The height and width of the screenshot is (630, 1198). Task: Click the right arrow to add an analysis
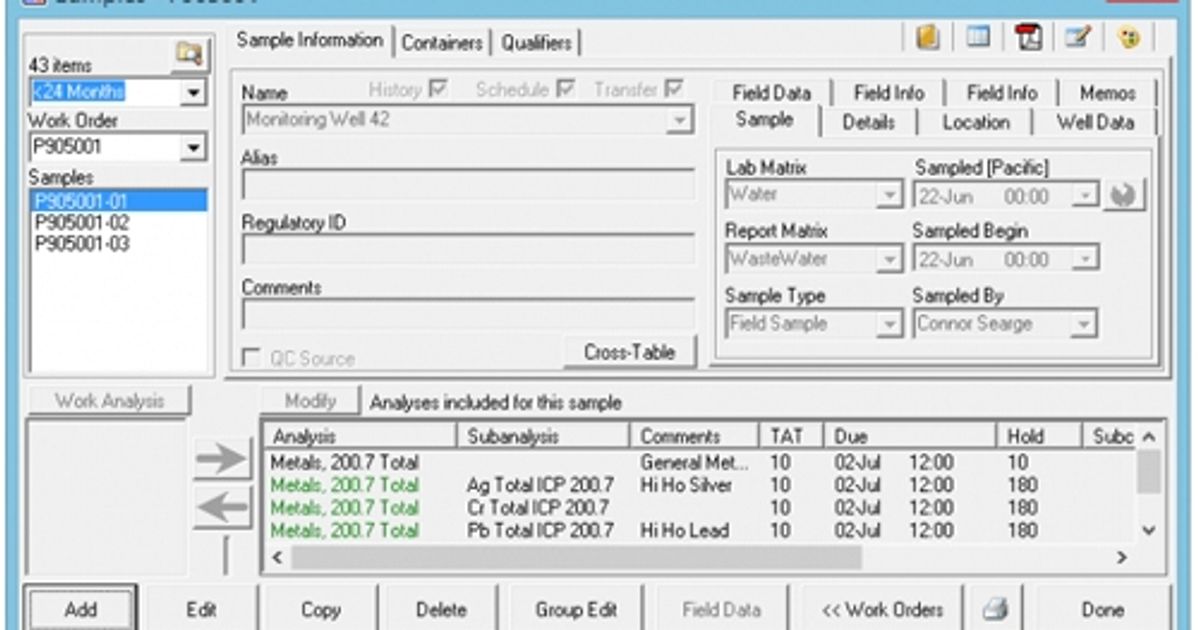[219, 459]
